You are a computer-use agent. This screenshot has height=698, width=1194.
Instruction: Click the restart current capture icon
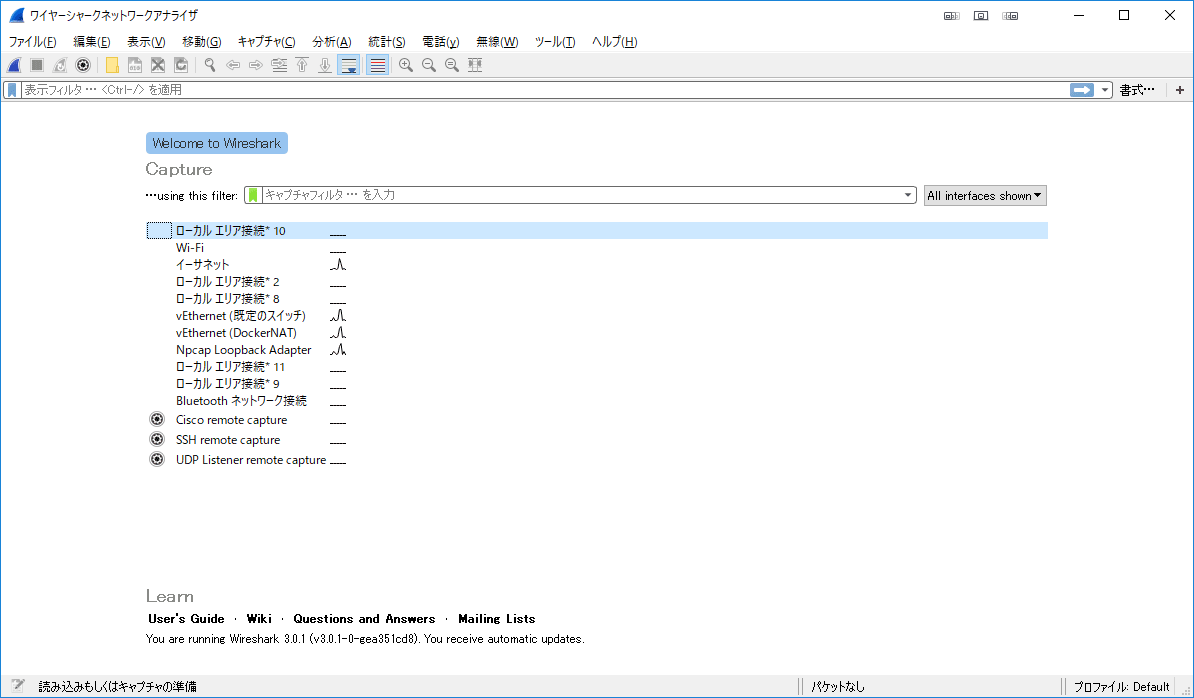(60, 65)
